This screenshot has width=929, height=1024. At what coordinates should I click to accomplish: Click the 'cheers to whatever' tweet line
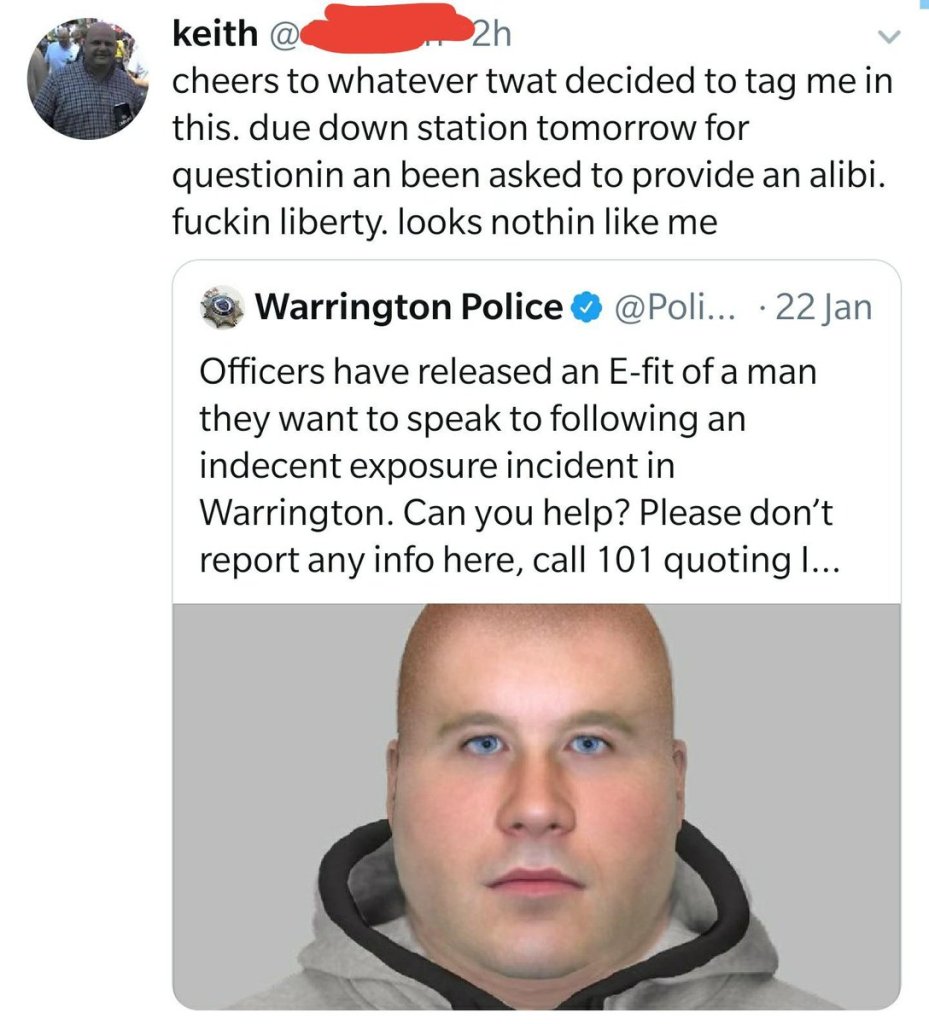tap(532, 82)
